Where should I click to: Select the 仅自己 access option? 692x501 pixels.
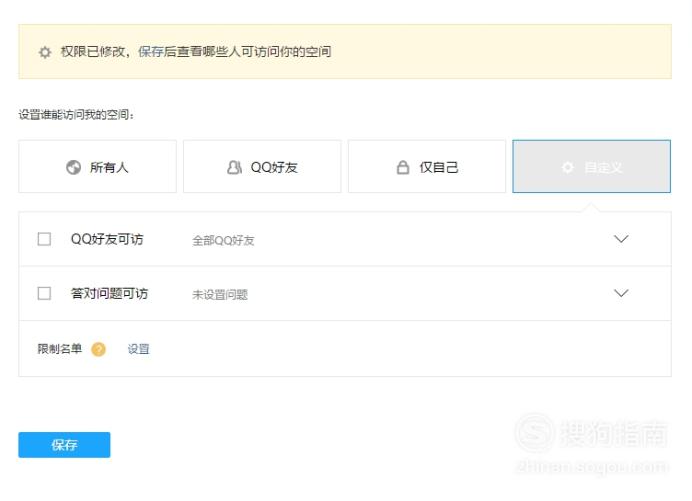pyautogui.click(x=427, y=166)
